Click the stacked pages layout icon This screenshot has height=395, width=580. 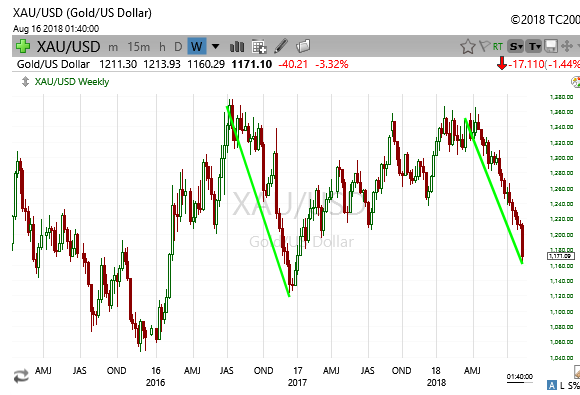point(303,46)
